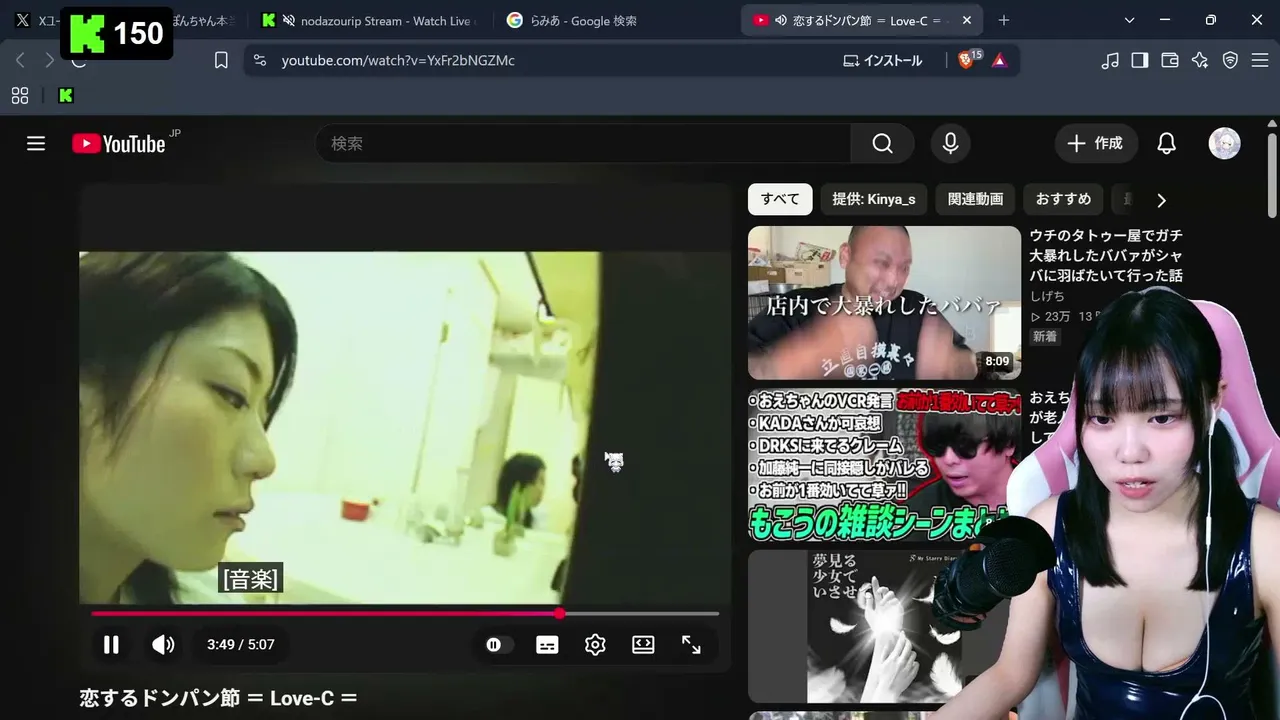Image resolution: width=1280 pixels, height=720 pixels.
Task: Pause the YouTube video playback
Action: pyautogui.click(x=111, y=645)
